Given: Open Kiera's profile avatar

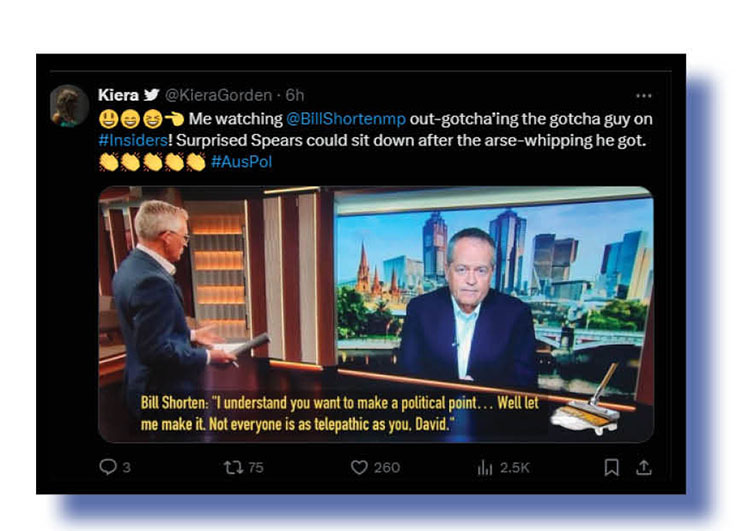Looking at the screenshot, I should coord(69,106).
